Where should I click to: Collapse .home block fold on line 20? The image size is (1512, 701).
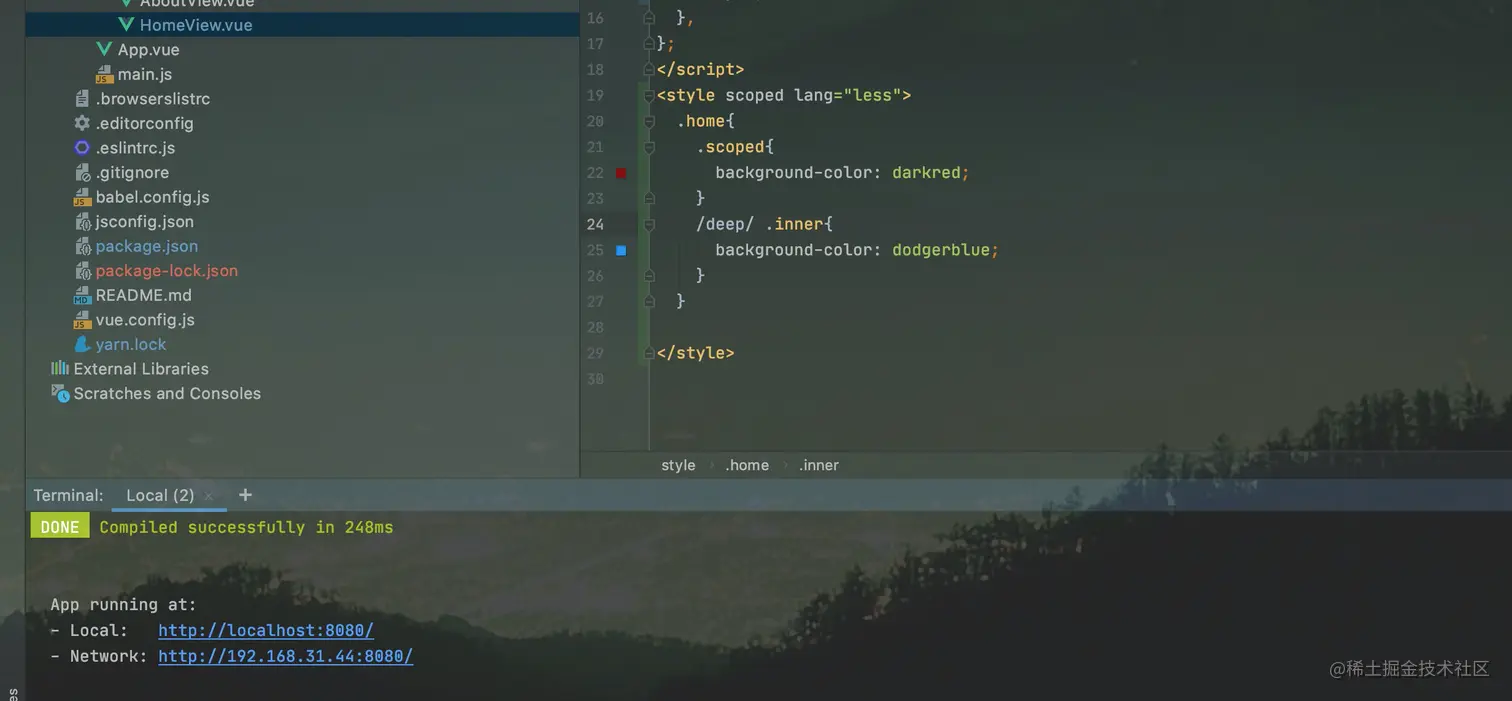tap(649, 121)
